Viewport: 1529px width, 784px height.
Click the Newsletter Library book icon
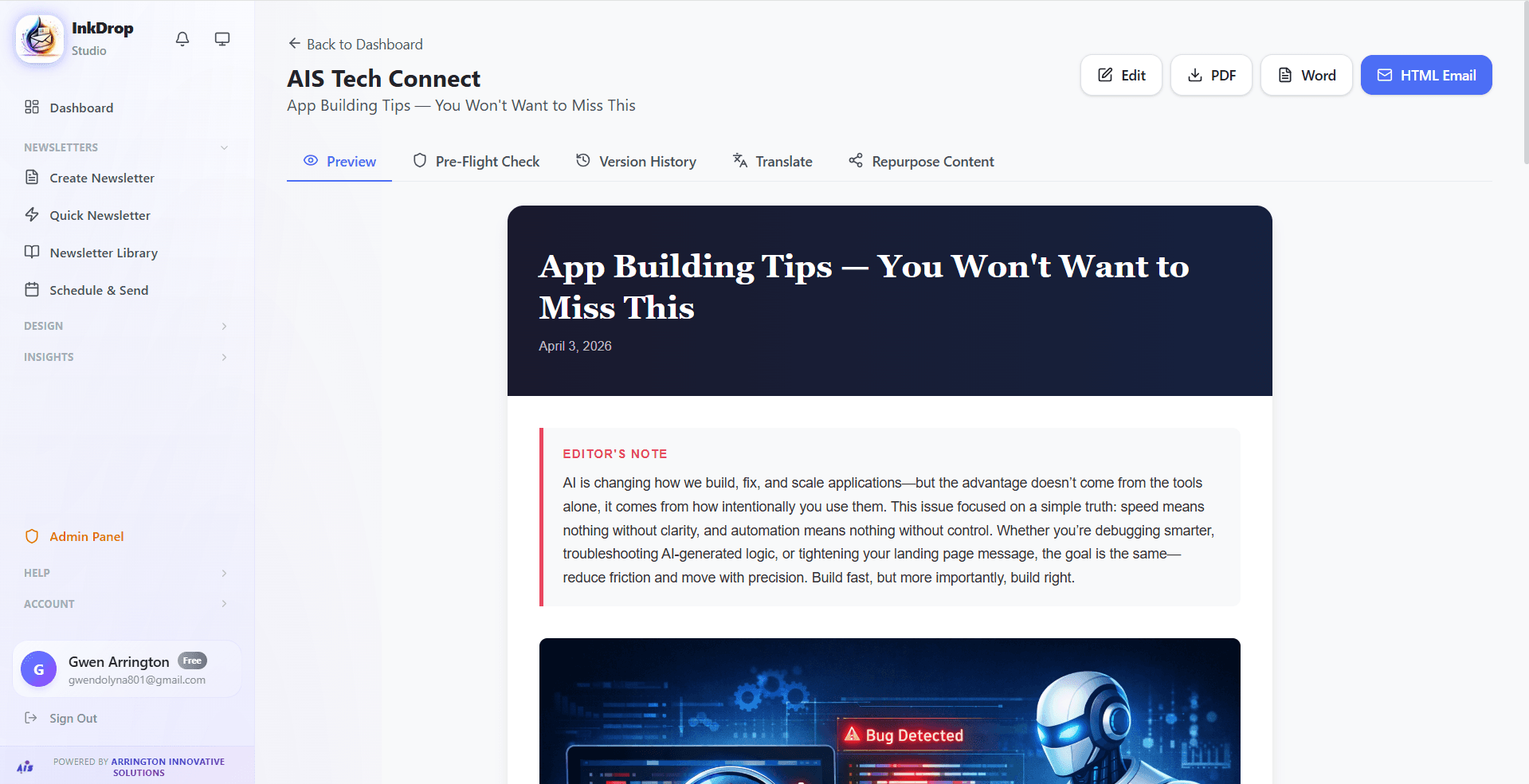pyautogui.click(x=32, y=252)
